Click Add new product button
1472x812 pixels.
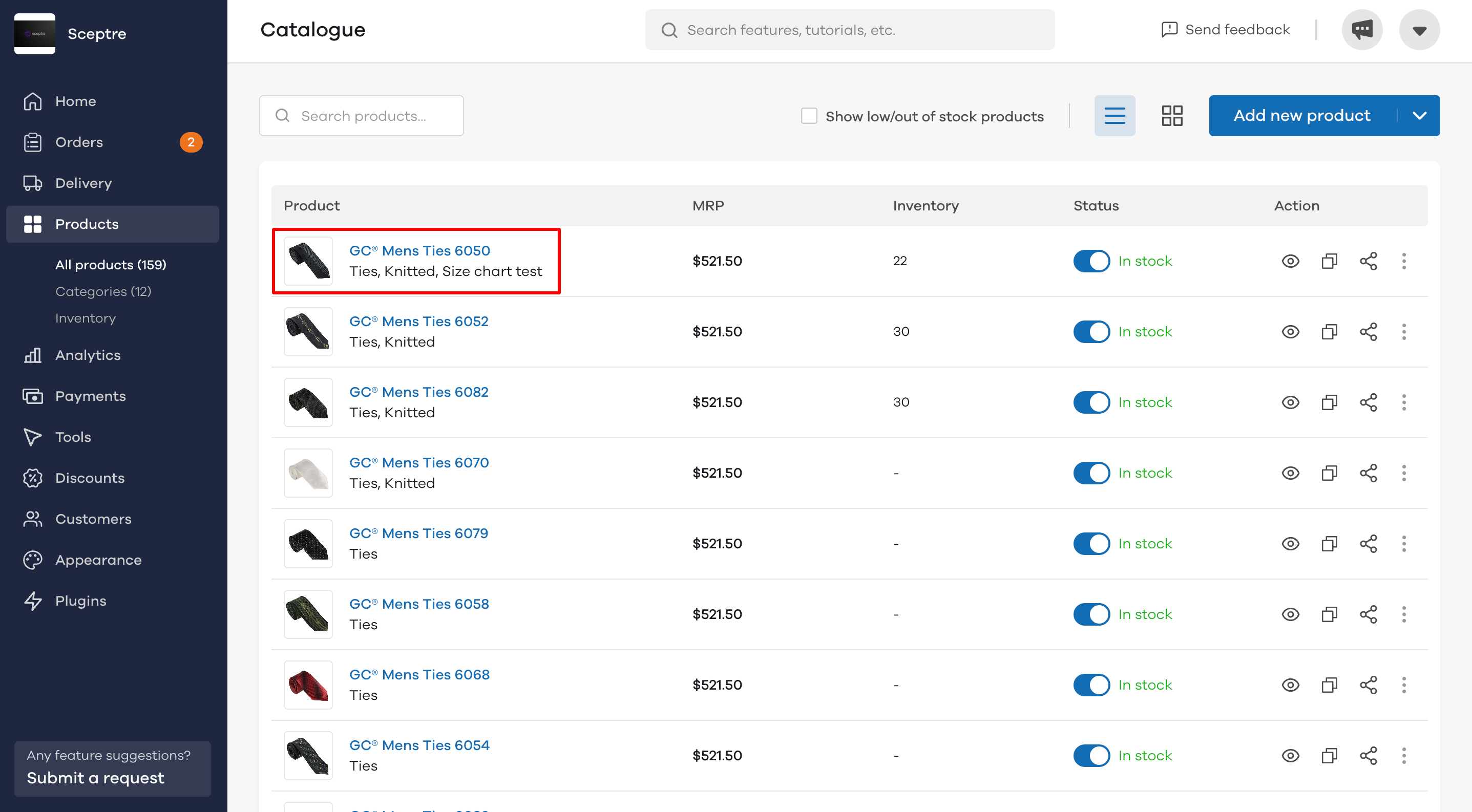click(x=1302, y=116)
